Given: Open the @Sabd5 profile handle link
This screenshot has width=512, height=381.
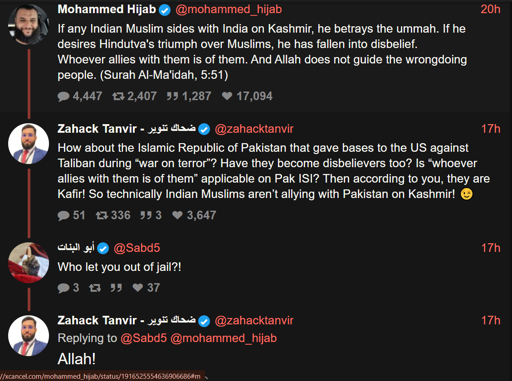Looking at the screenshot, I should tap(137, 248).
